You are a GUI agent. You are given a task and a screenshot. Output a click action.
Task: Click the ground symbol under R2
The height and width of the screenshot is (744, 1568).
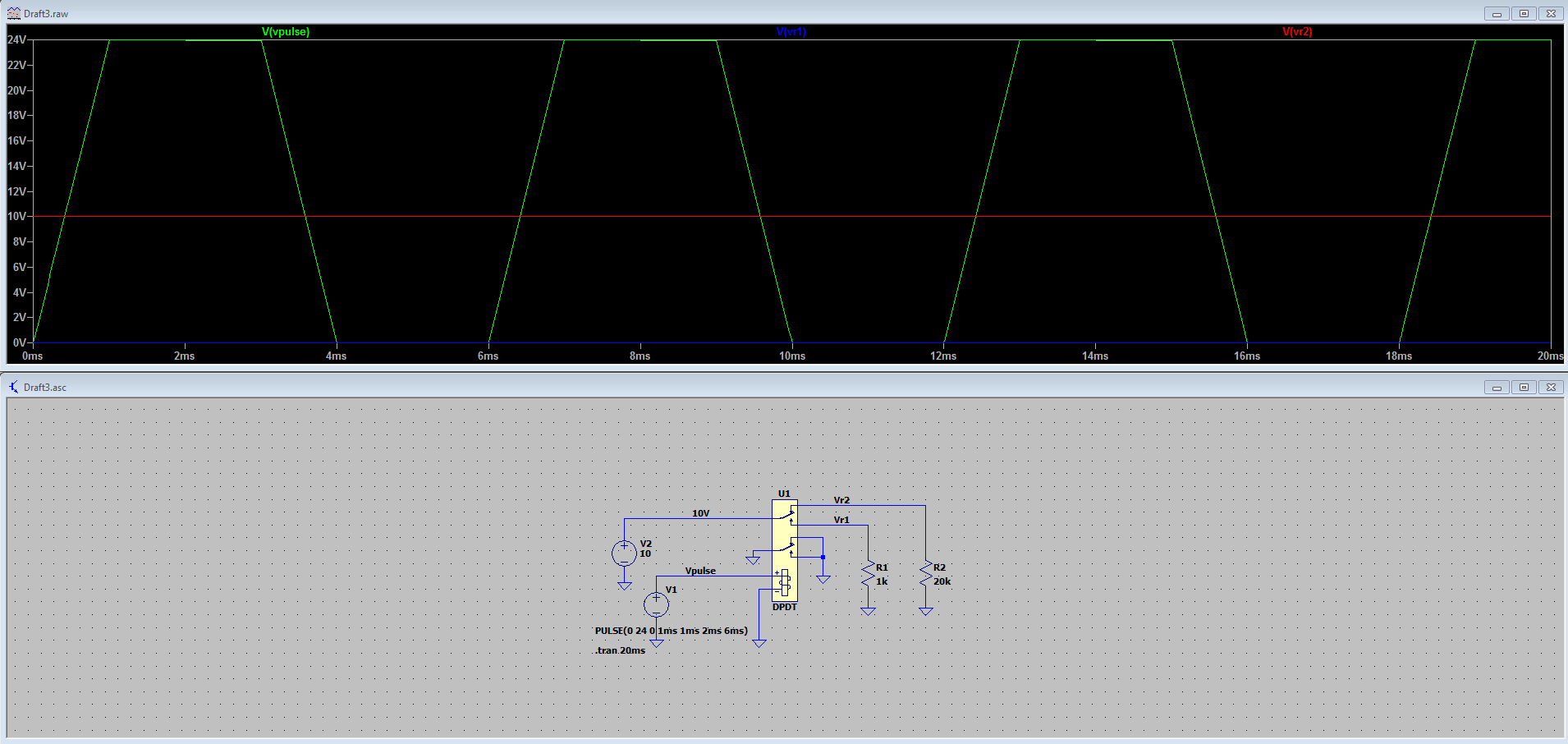coord(926,612)
